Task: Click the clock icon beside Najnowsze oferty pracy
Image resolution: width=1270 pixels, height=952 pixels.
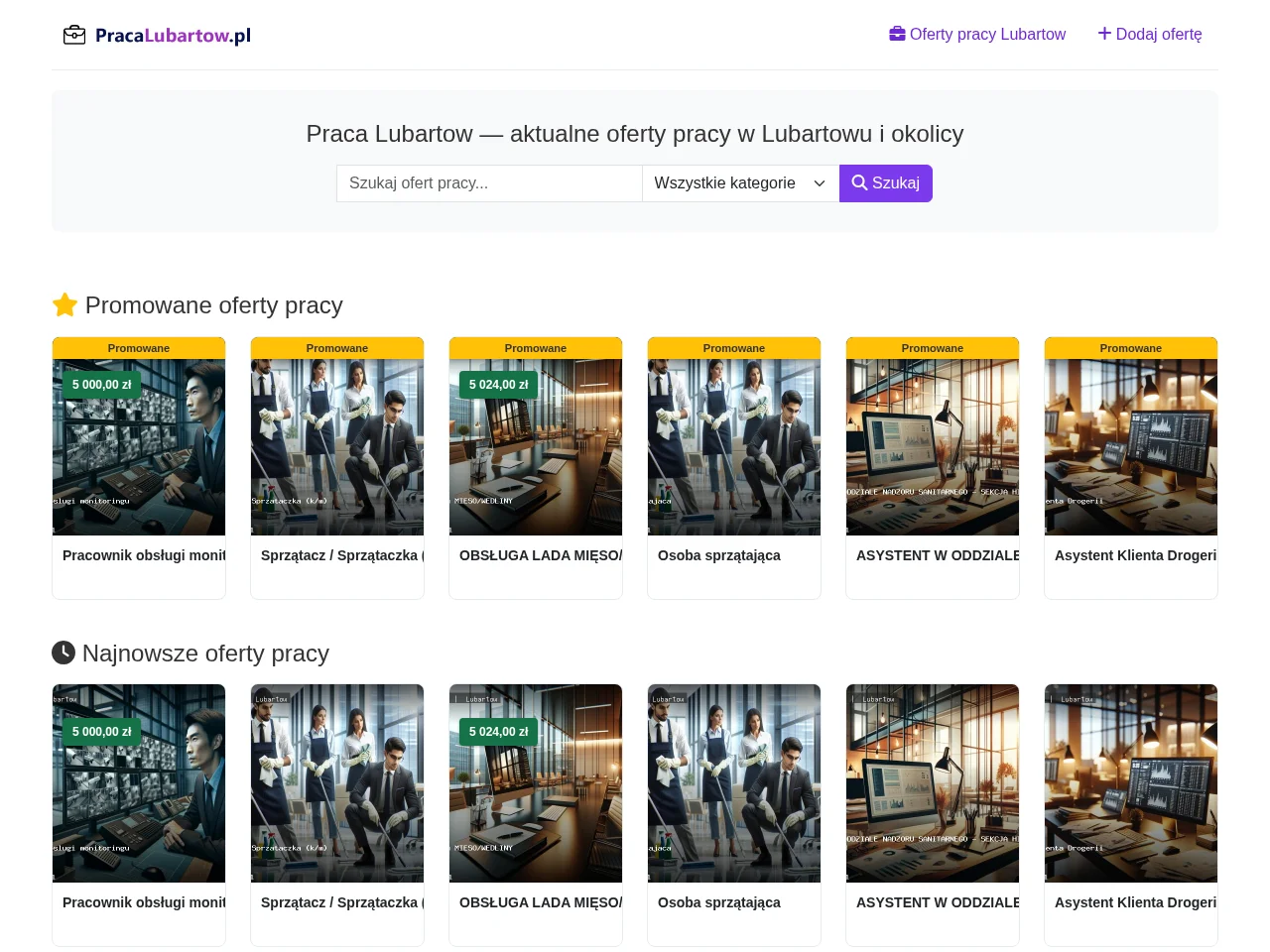Action: click(x=63, y=653)
